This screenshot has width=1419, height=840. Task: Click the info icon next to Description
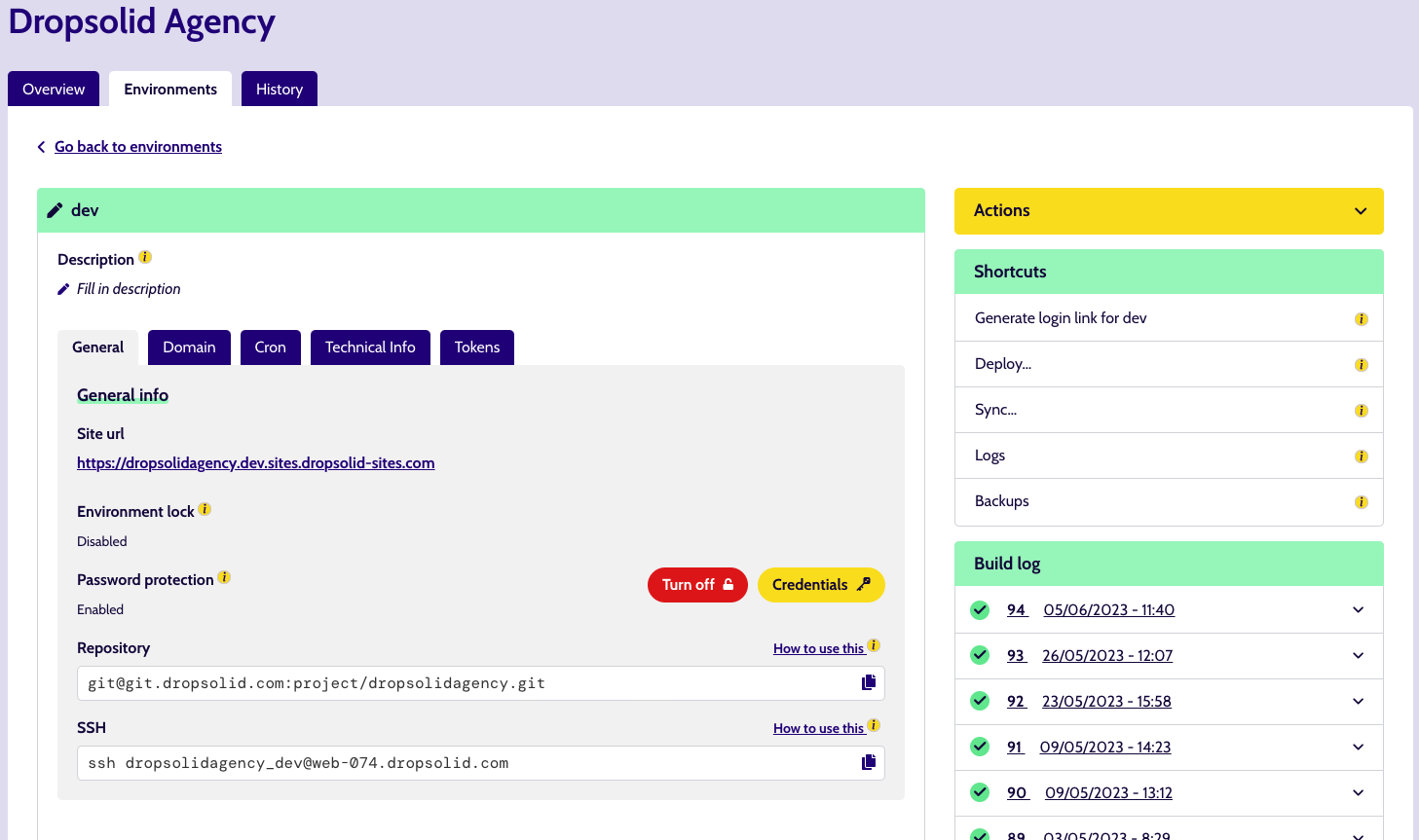click(145, 258)
